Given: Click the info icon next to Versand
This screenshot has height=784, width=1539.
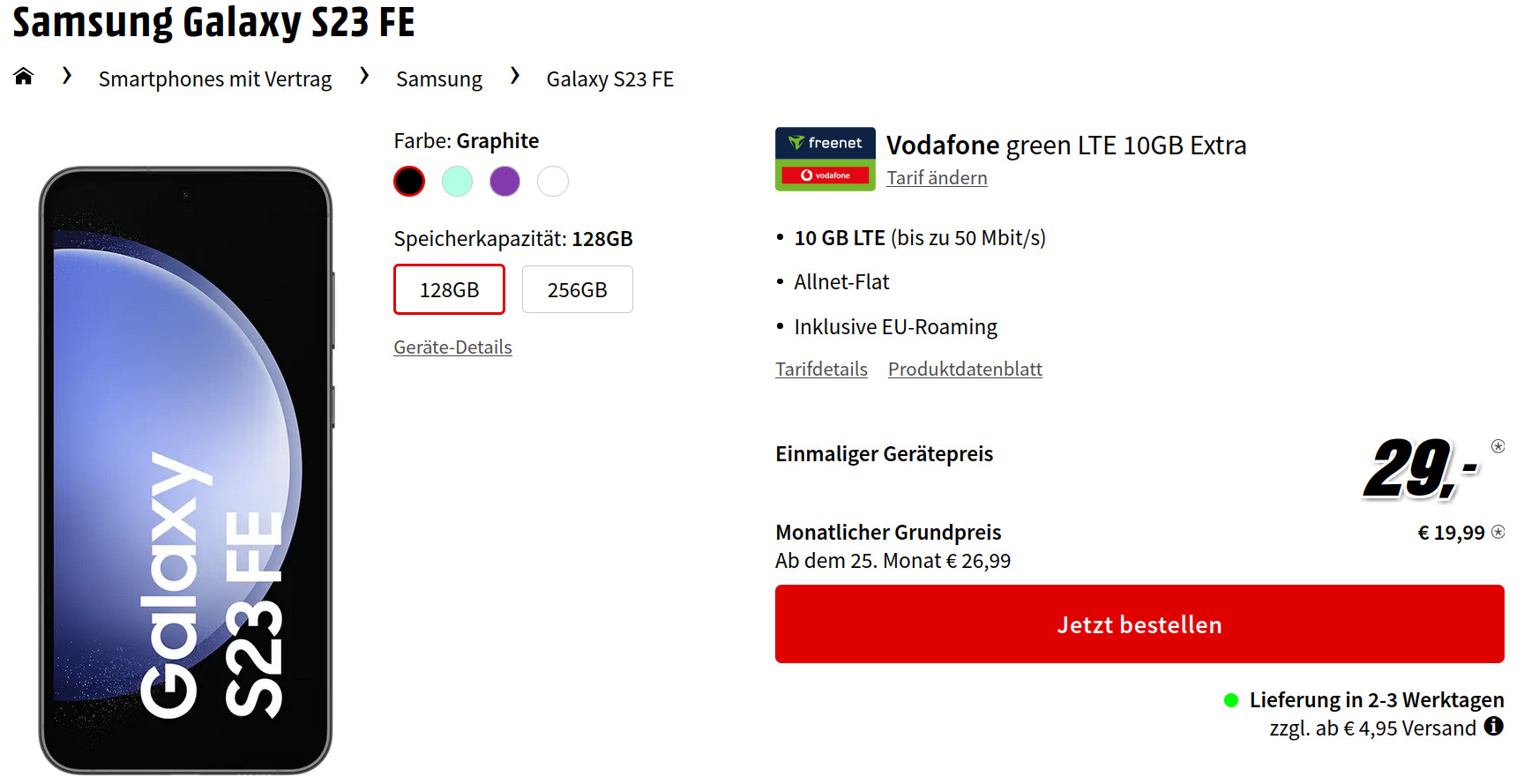Looking at the screenshot, I should point(1495,728).
